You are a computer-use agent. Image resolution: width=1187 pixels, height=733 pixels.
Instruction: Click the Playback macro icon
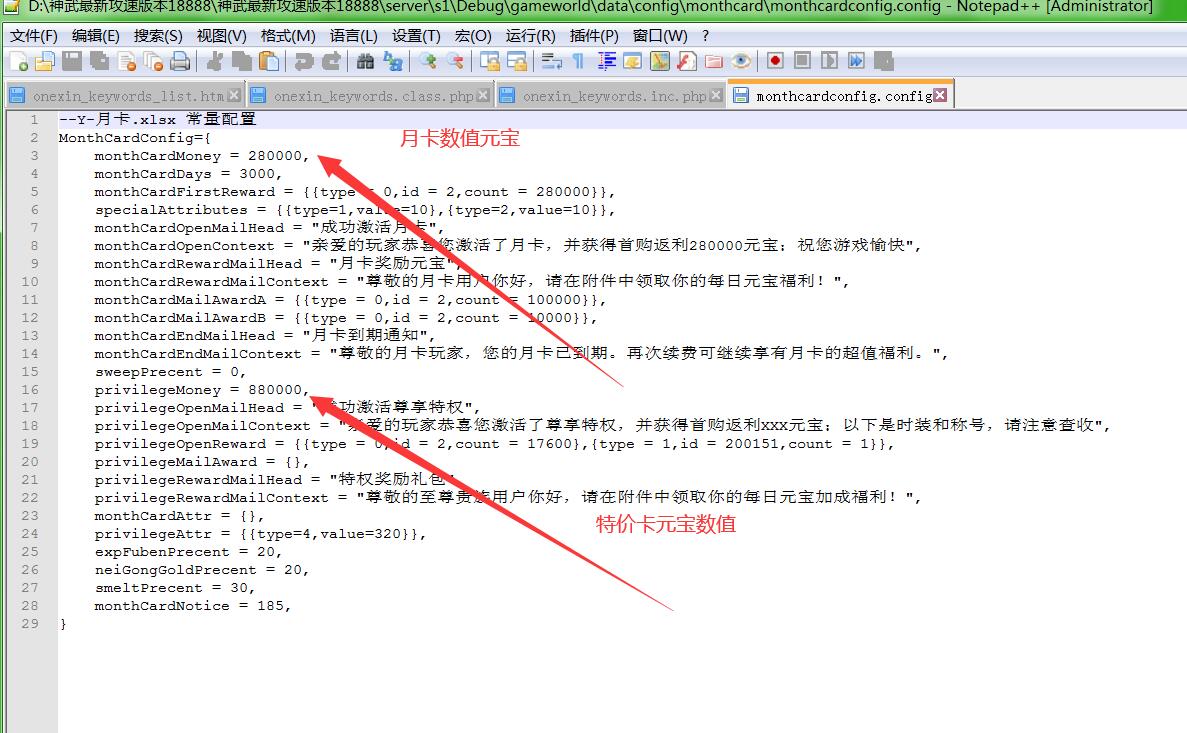tap(830, 61)
